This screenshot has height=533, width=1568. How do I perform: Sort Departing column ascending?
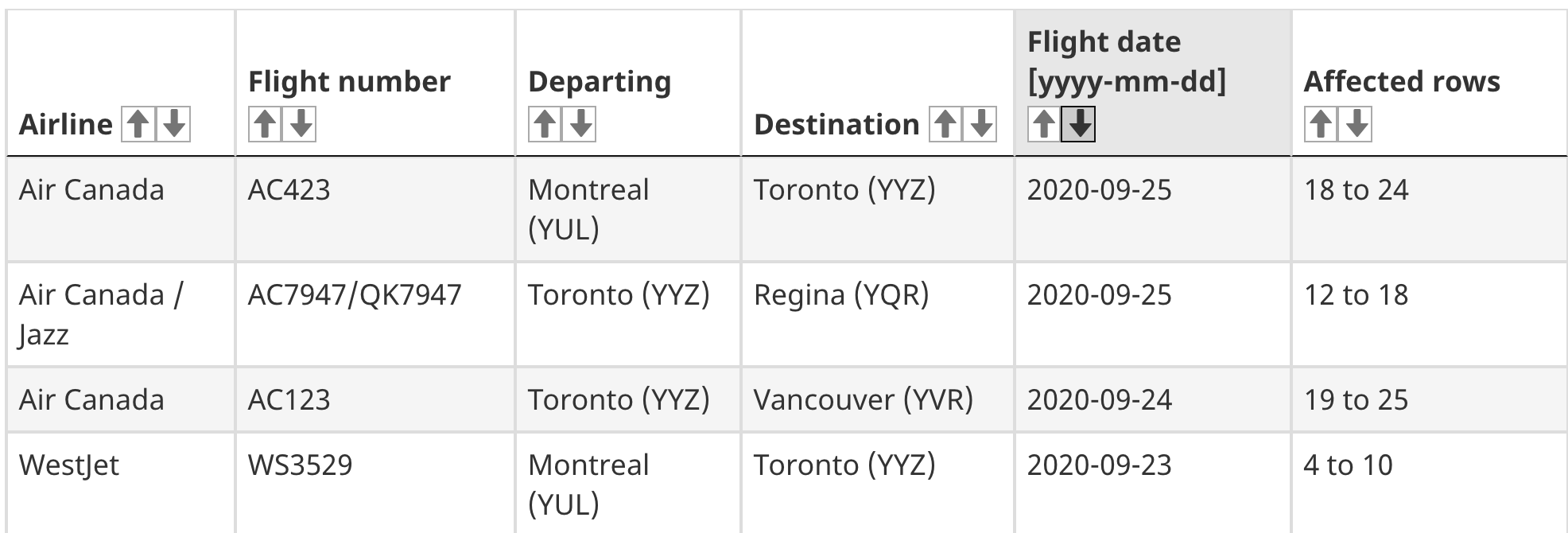pyautogui.click(x=545, y=124)
